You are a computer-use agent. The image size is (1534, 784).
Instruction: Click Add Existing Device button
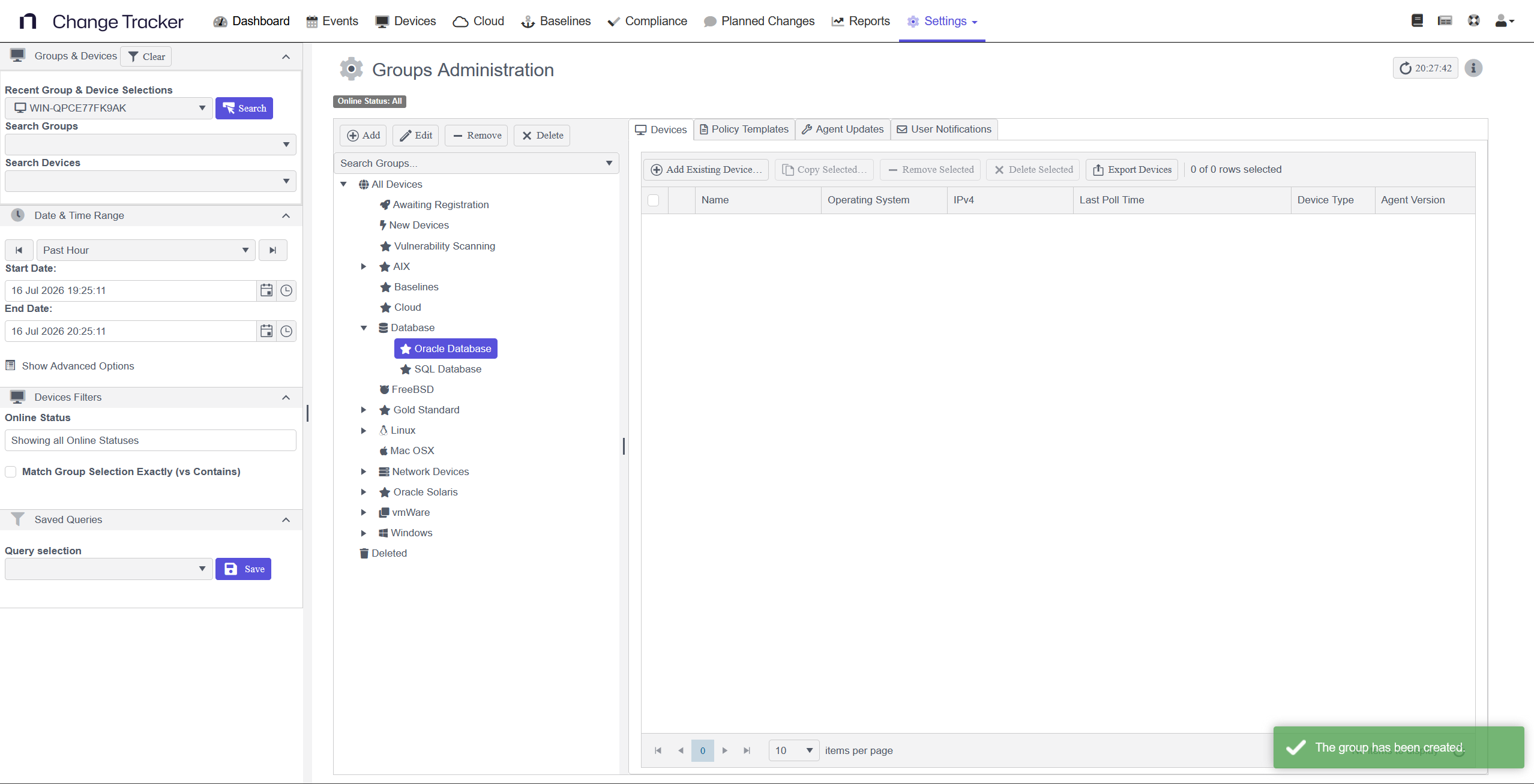tap(706, 170)
